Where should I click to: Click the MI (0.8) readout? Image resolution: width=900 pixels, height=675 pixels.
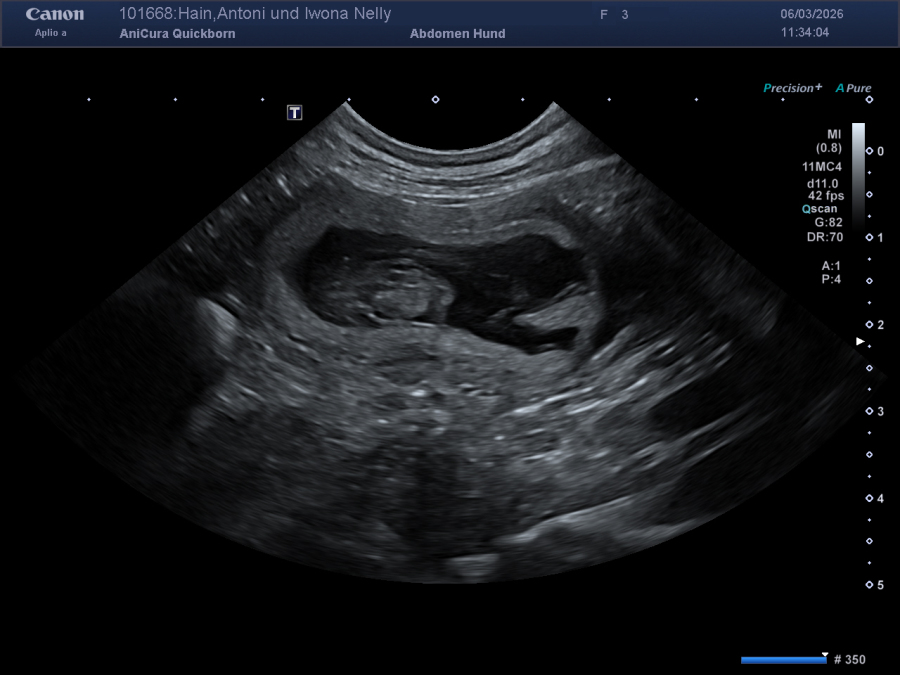click(x=828, y=141)
